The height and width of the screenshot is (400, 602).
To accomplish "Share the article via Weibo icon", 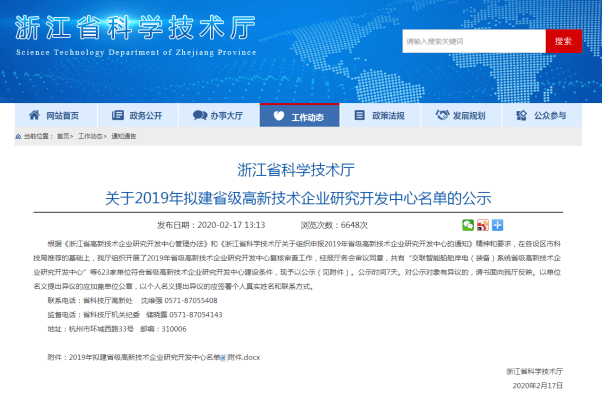I will [x=482, y=225].
